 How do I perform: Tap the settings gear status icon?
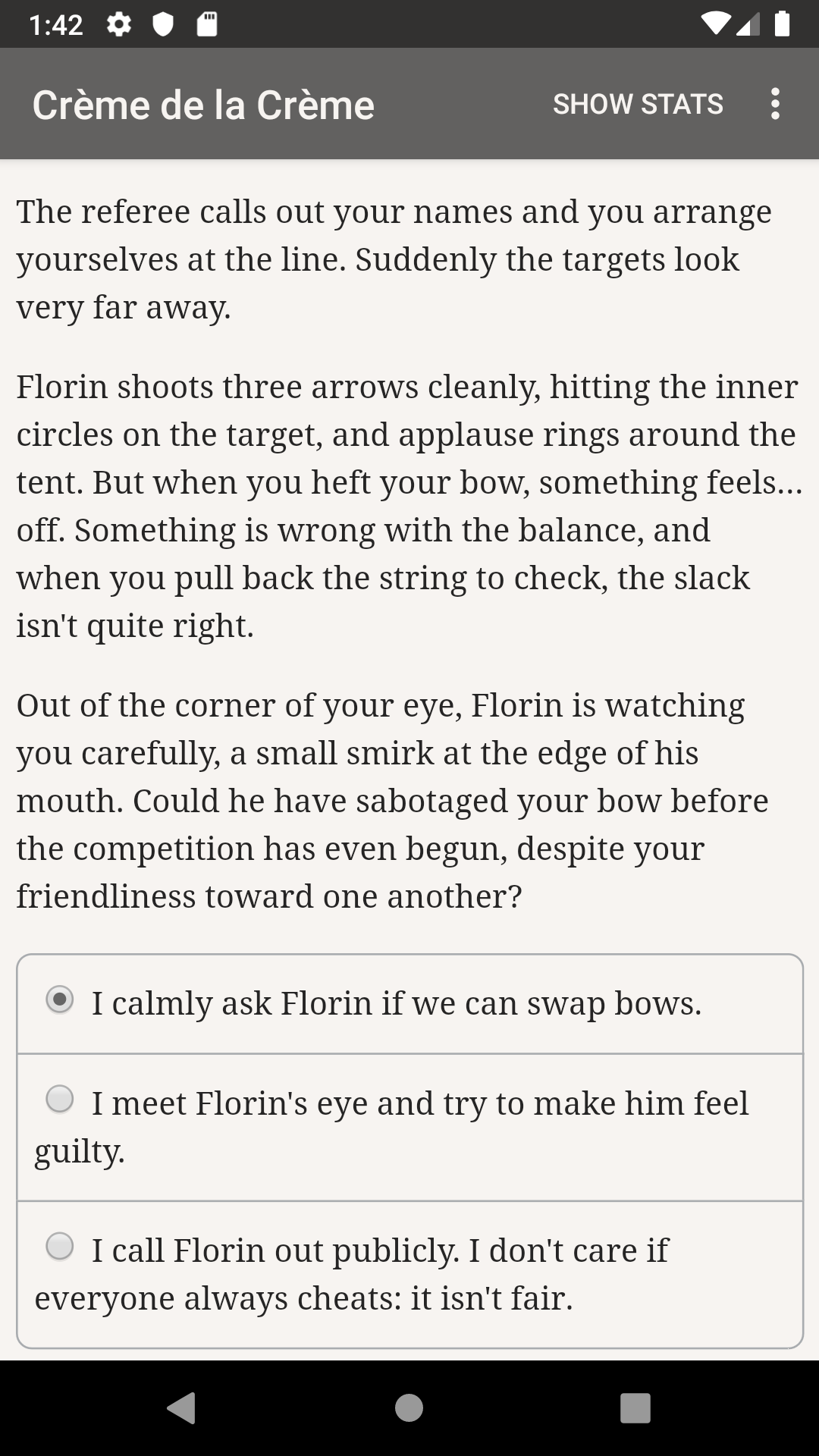pos(119,25)
